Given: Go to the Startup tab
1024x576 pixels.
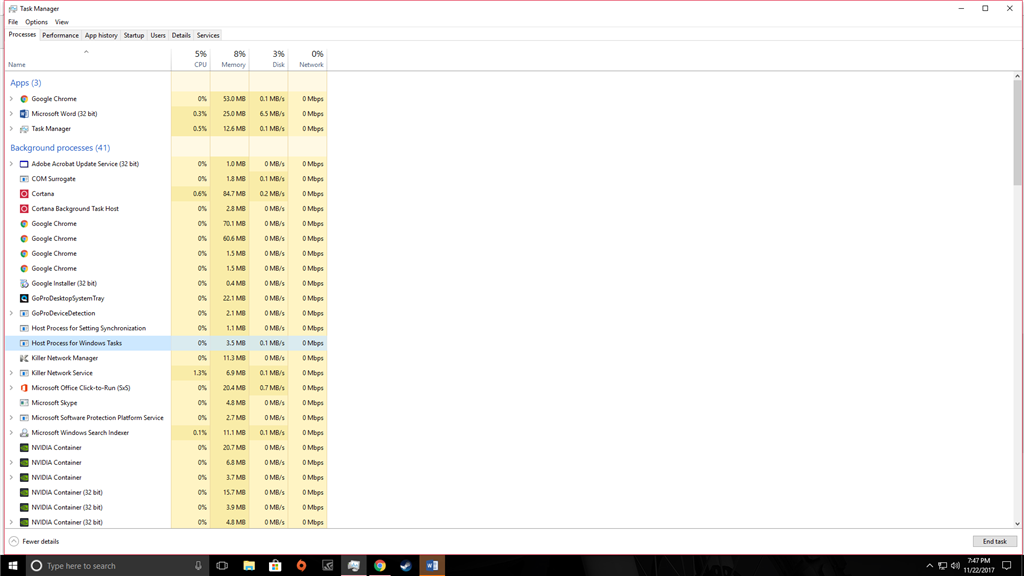Looking at the screenshot, I should click(x=134, y=35).
